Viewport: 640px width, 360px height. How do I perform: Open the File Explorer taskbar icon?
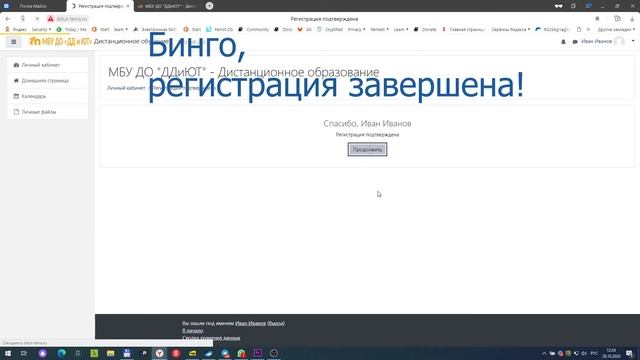[x=111, y=353]
